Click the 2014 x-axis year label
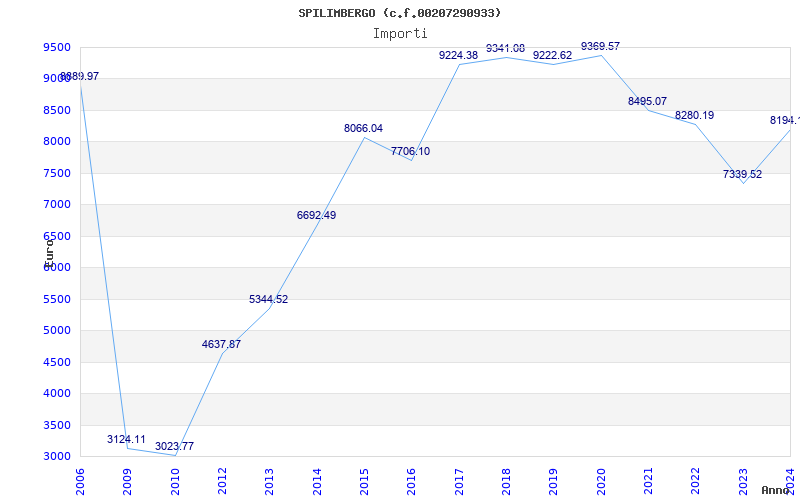Viewport: 800px width, 500px height. 317,482
